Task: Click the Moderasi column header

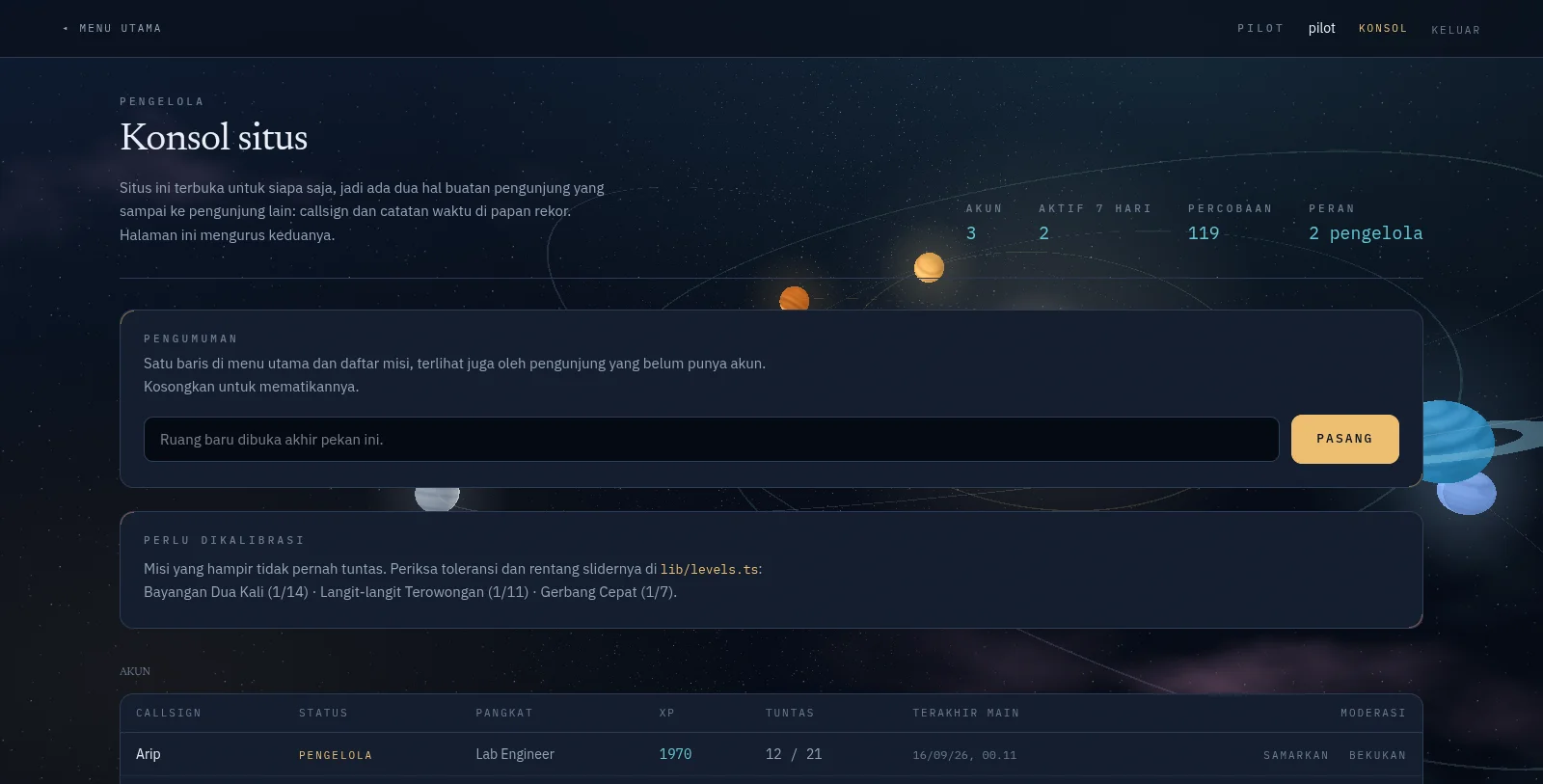Action: coord(1373,713)
